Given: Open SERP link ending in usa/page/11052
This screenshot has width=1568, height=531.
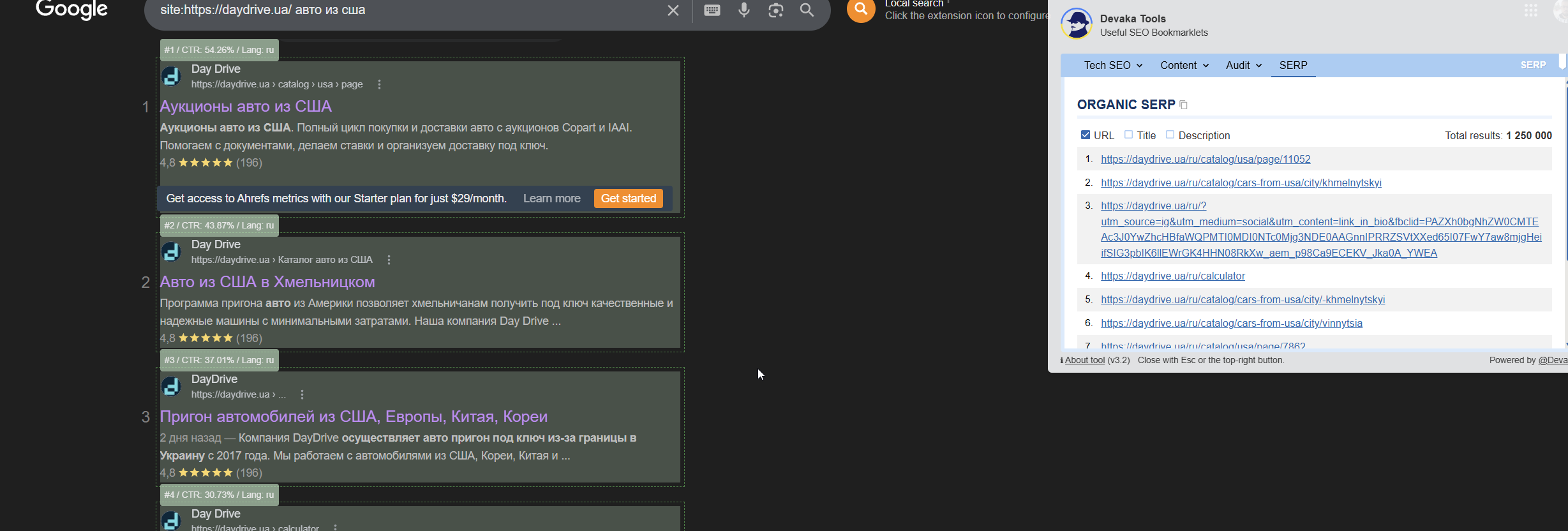Looking at the screenshot, I should [1206, 159].
